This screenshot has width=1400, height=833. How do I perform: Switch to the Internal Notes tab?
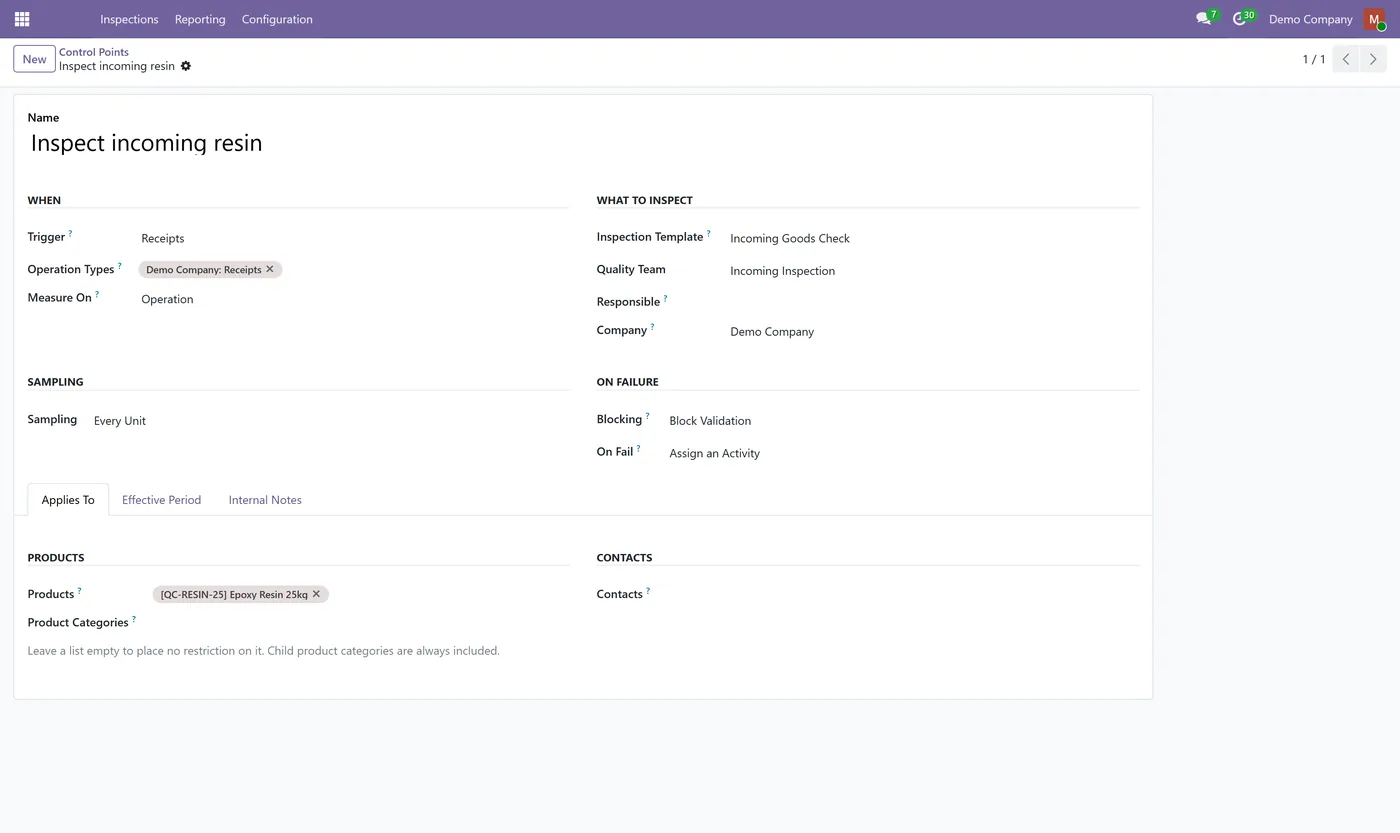(x=265, y=500)
